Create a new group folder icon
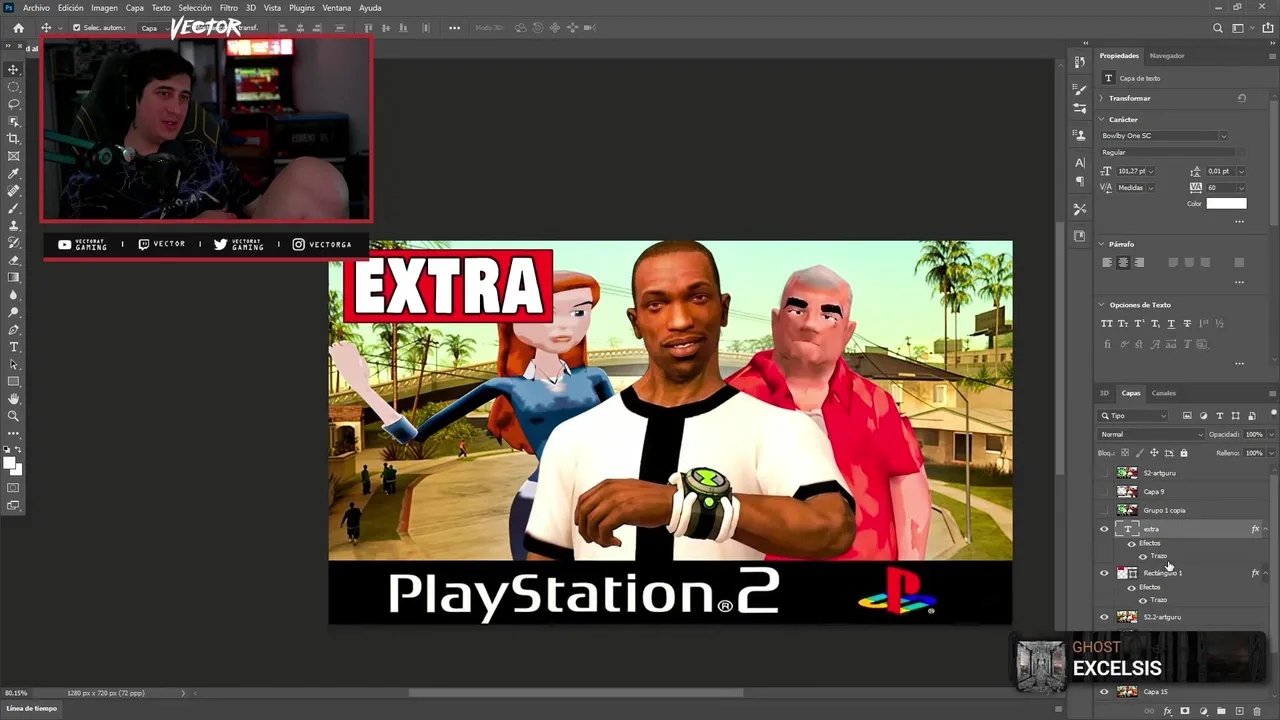 [1221, 711]
